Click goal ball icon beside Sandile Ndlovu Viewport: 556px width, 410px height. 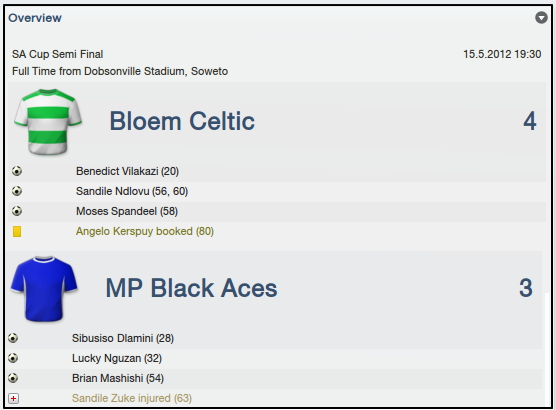click(x=17, y=191)
